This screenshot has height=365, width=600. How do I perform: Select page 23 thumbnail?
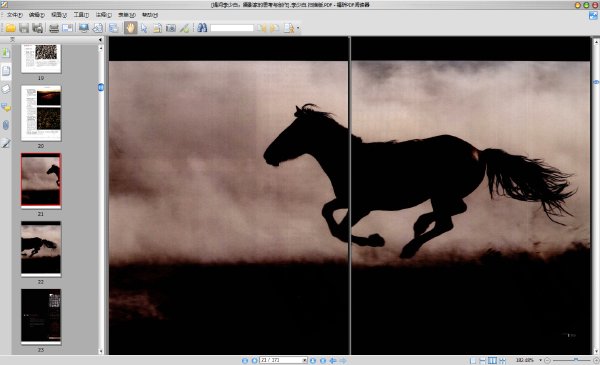(41, 317)
